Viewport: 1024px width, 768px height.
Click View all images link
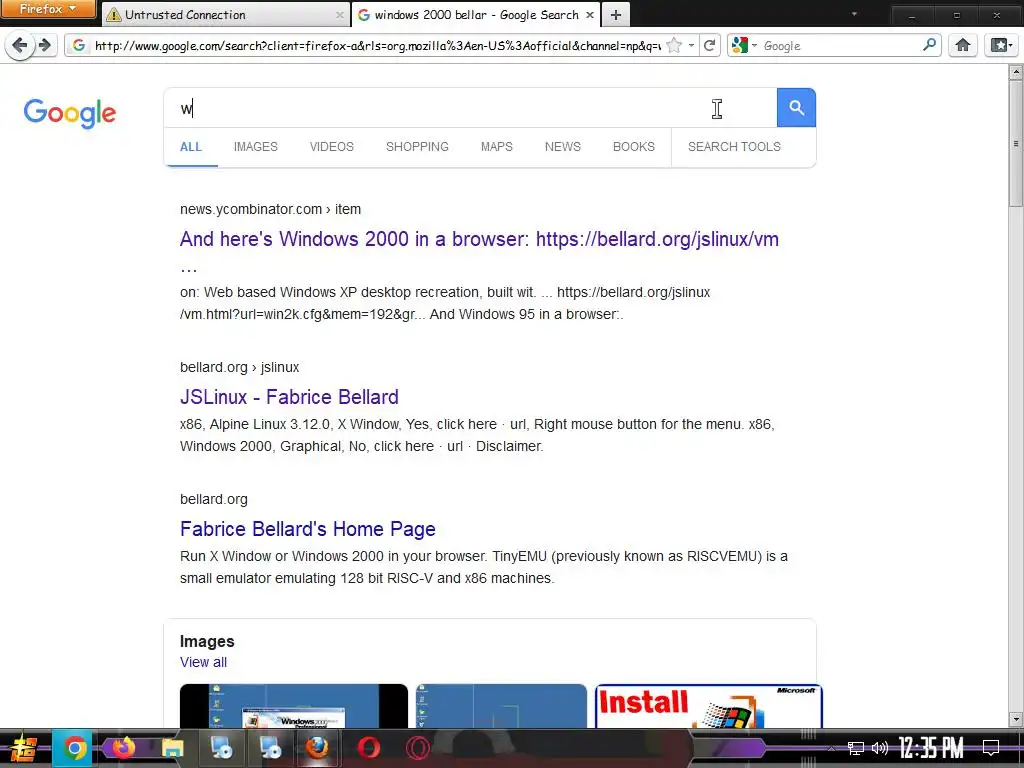[x=204, y=662]
